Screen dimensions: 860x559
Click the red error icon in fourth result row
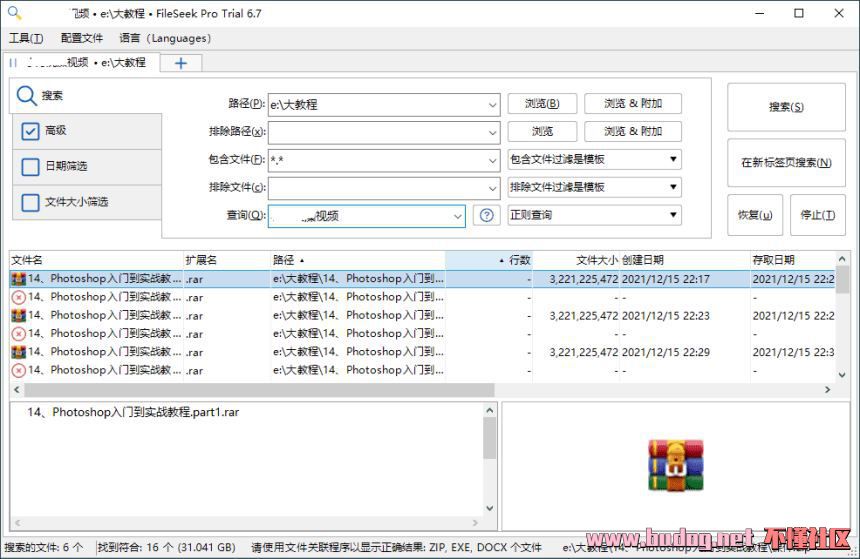coord(19,334)
